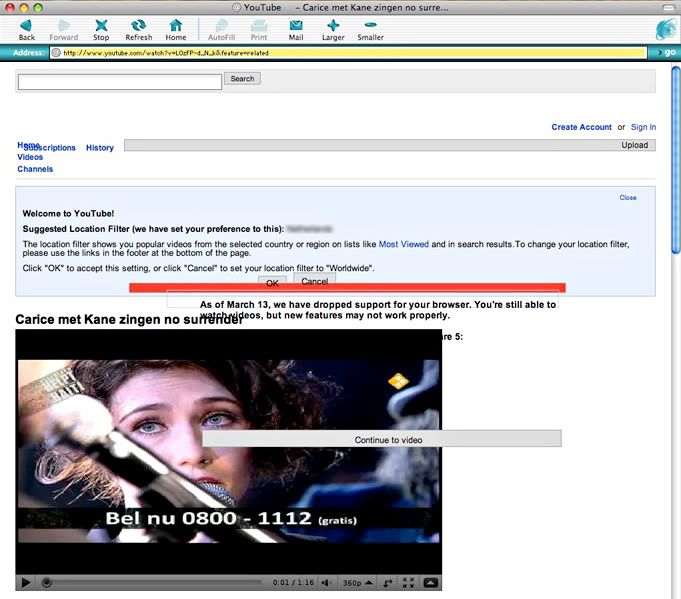681x599 pixels.
Task: Expand the player with the four-arrows icon
Action: point(408,583)
